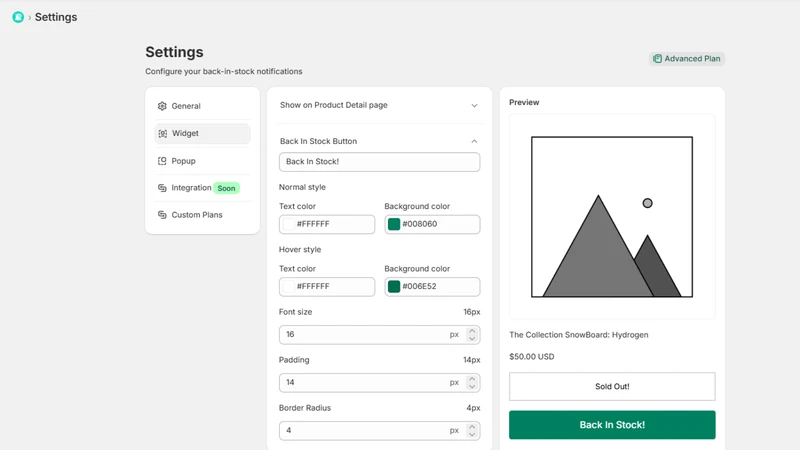Click the hover text color #FFFFFF value
The height and width of the screenshot is (450, 800).
[x=313, y=286]
